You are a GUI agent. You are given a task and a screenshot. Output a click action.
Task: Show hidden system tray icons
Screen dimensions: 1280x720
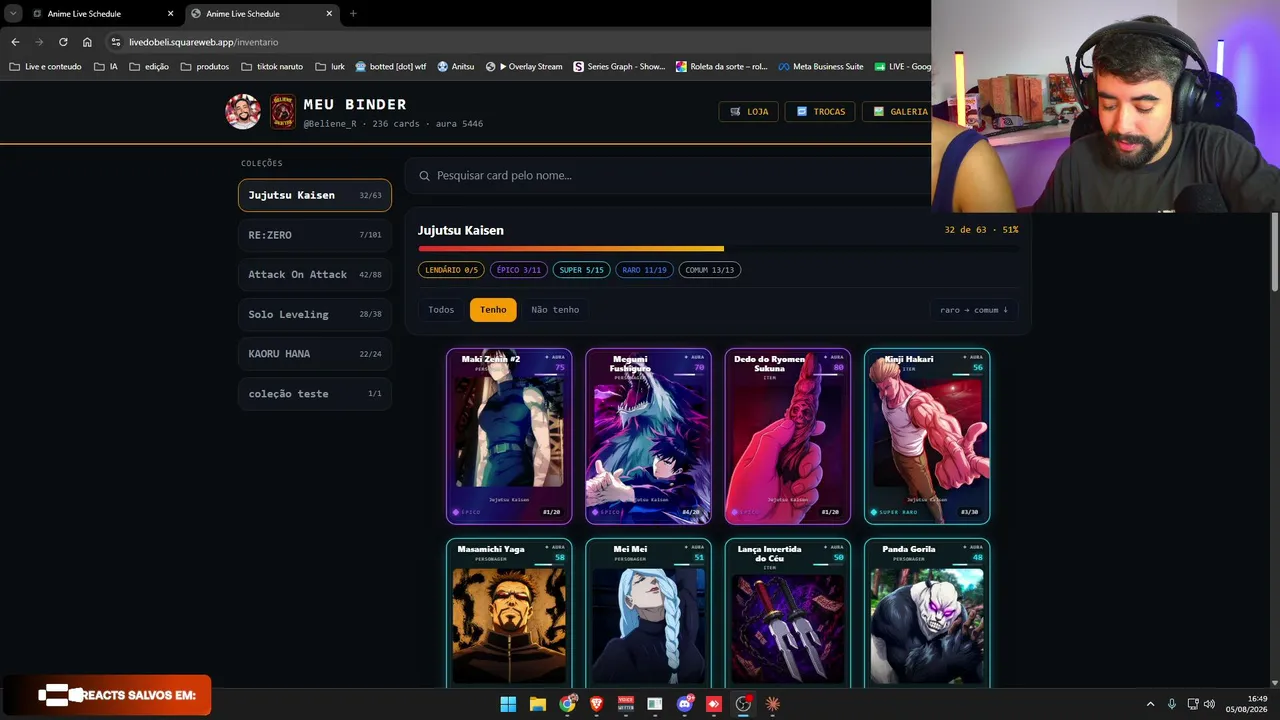(x=1150, y=704)
